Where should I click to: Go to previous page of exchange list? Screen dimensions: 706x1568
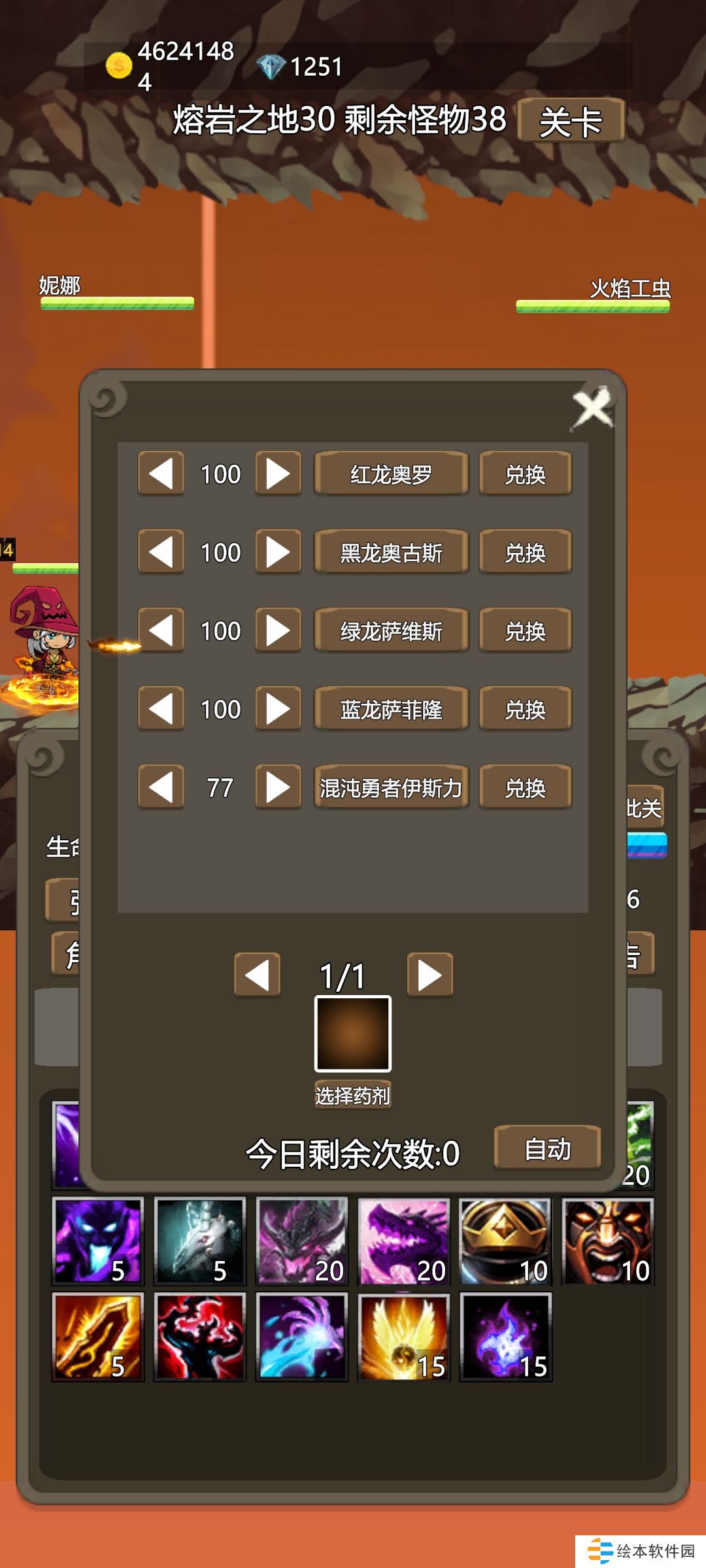[x=258, y=975]
